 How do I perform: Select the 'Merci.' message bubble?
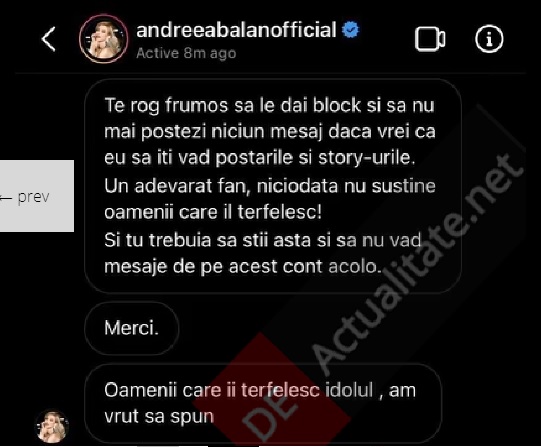[x=132, y=328]
